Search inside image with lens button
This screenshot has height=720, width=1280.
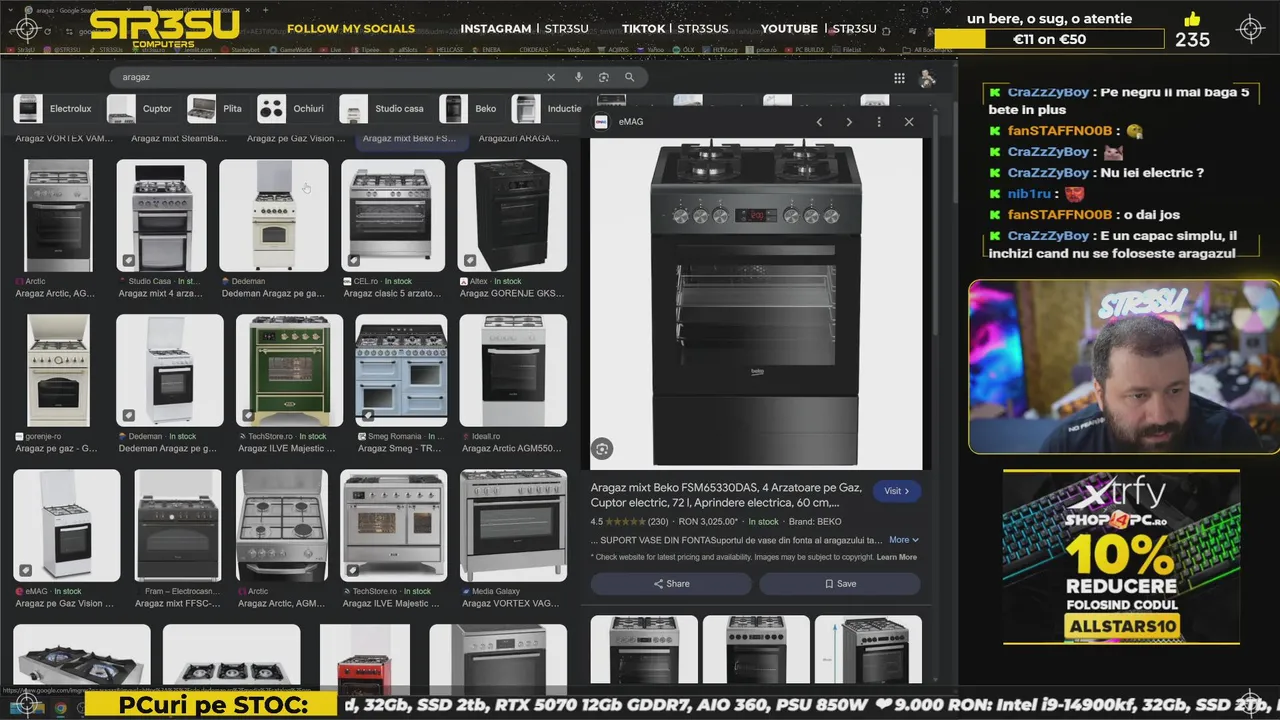602,449
